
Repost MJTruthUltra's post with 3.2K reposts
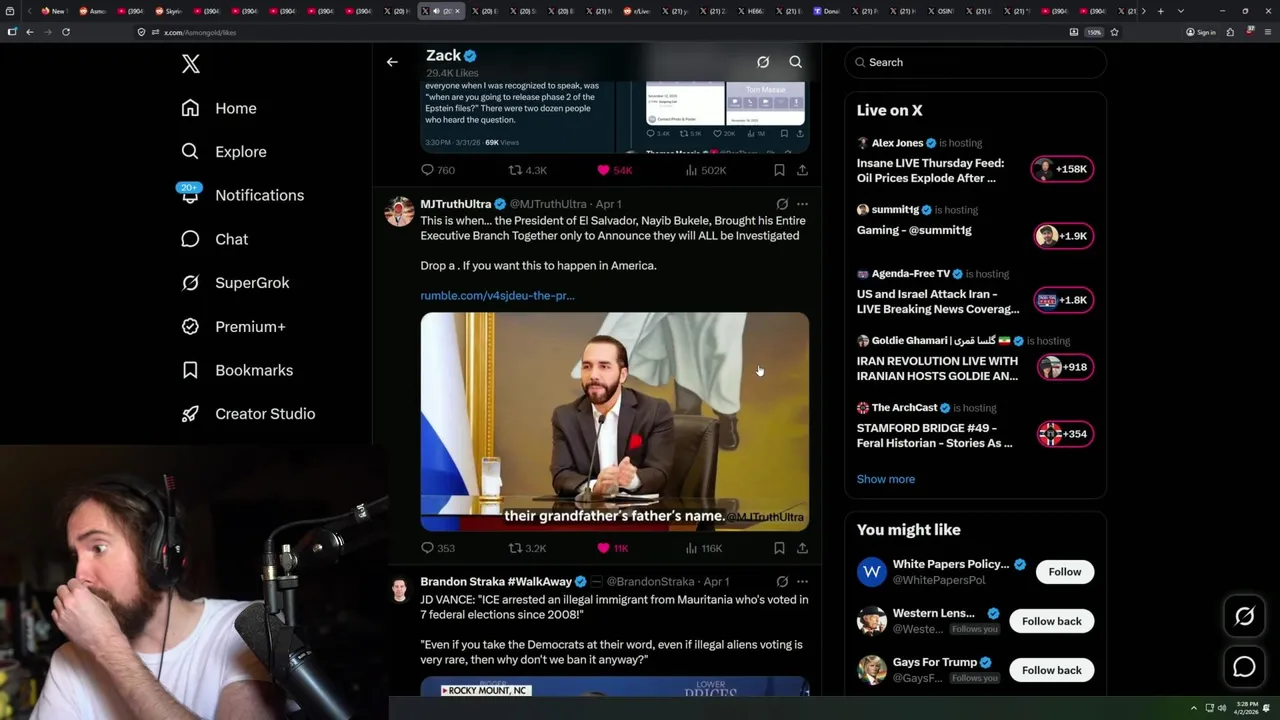click(x=527, y=548)
